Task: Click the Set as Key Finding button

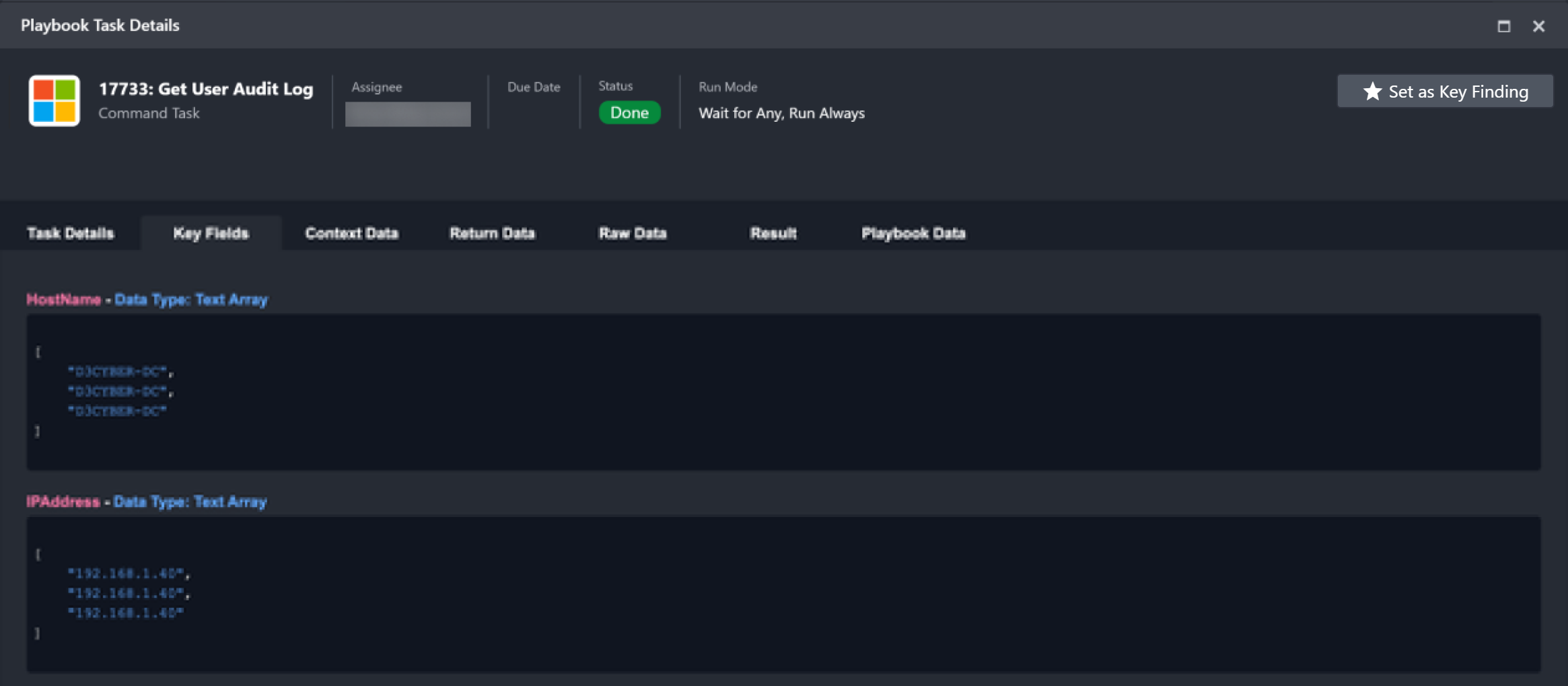Action: [1444, 92]
